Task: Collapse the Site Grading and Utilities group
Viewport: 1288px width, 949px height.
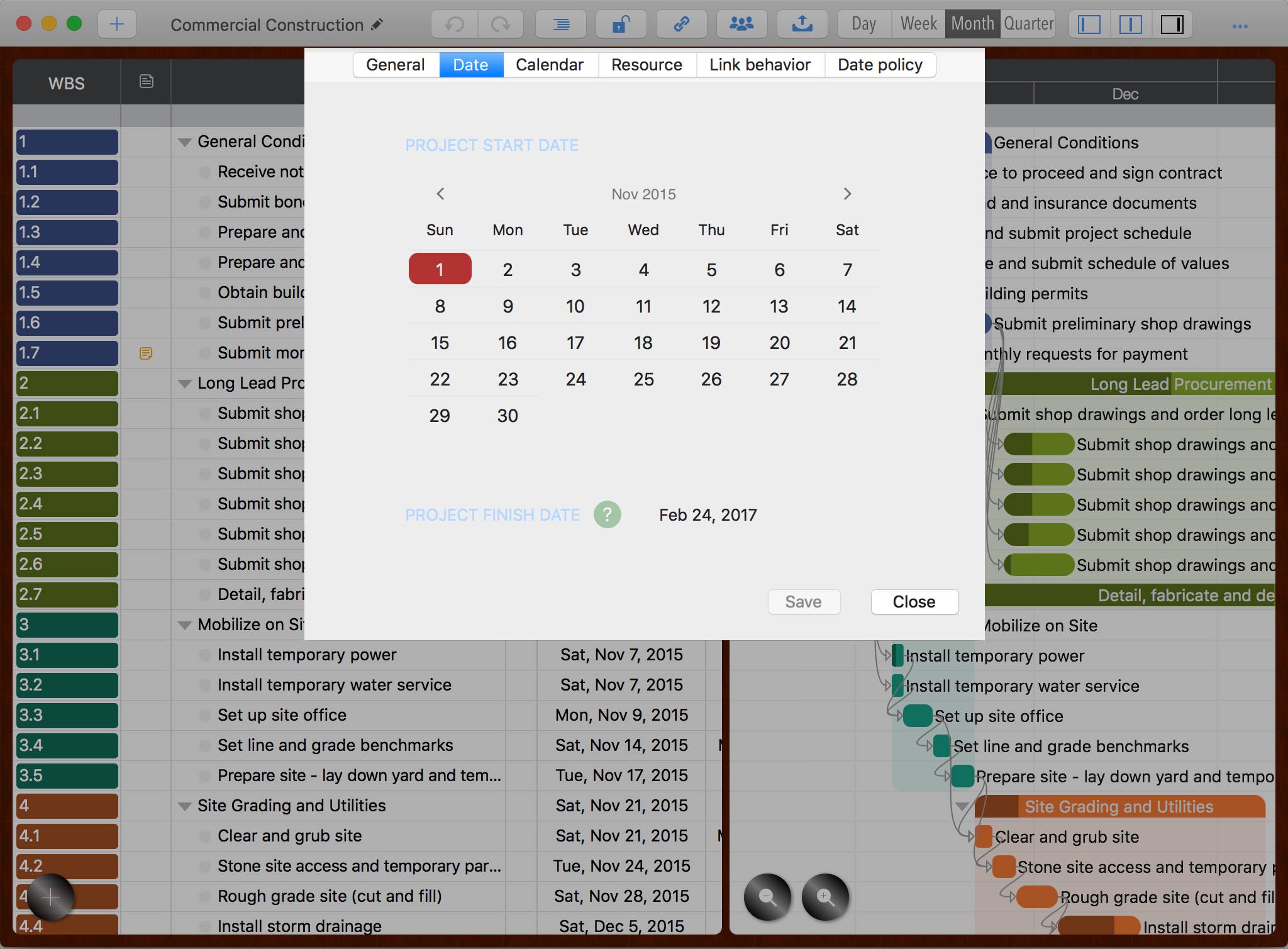Action: tap(185, 806)
